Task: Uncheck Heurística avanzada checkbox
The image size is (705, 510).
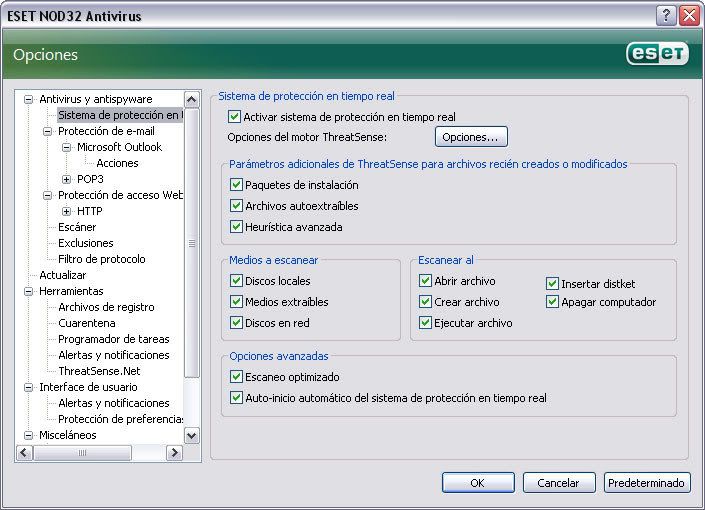Action: pos(236,226)
